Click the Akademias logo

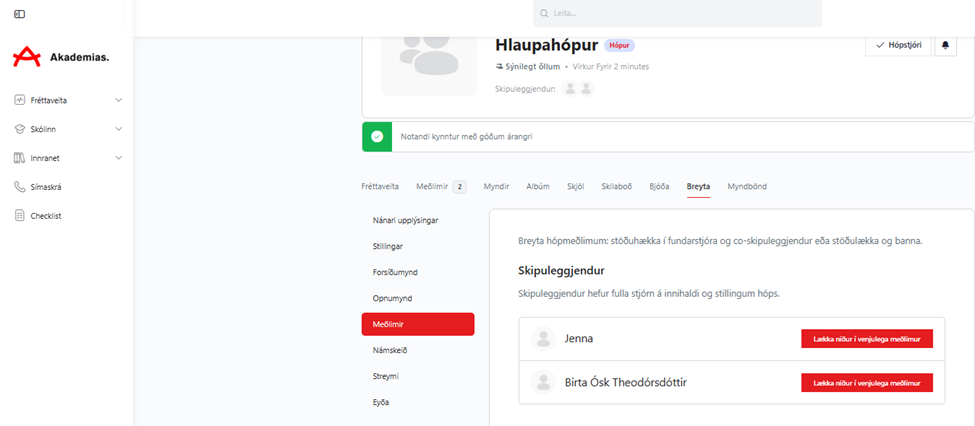coord(61,57)
